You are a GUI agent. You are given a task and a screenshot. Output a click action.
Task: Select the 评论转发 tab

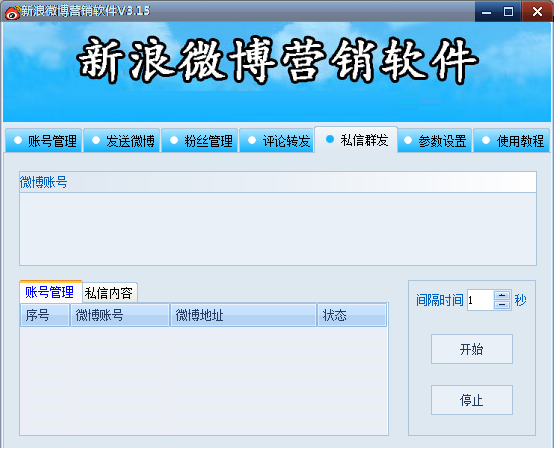277,141
